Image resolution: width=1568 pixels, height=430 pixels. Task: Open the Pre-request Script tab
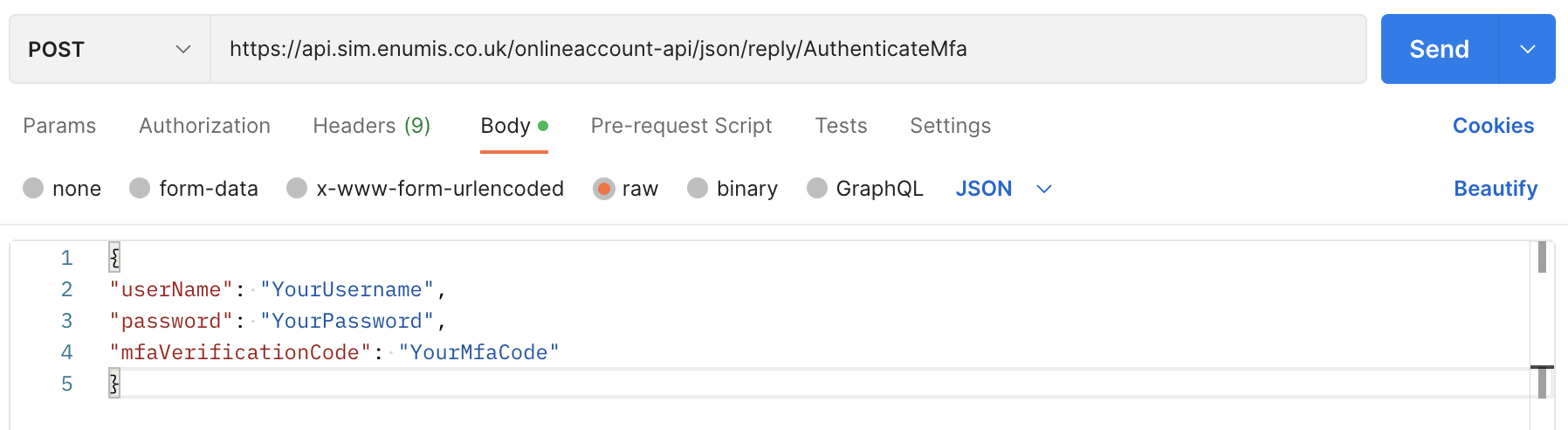681,126
